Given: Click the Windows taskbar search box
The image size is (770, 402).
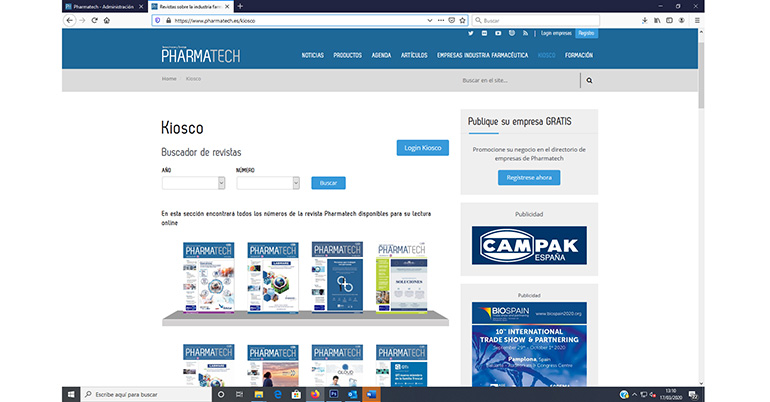Looking at the screenshot, I should click(x=146, y=394).
